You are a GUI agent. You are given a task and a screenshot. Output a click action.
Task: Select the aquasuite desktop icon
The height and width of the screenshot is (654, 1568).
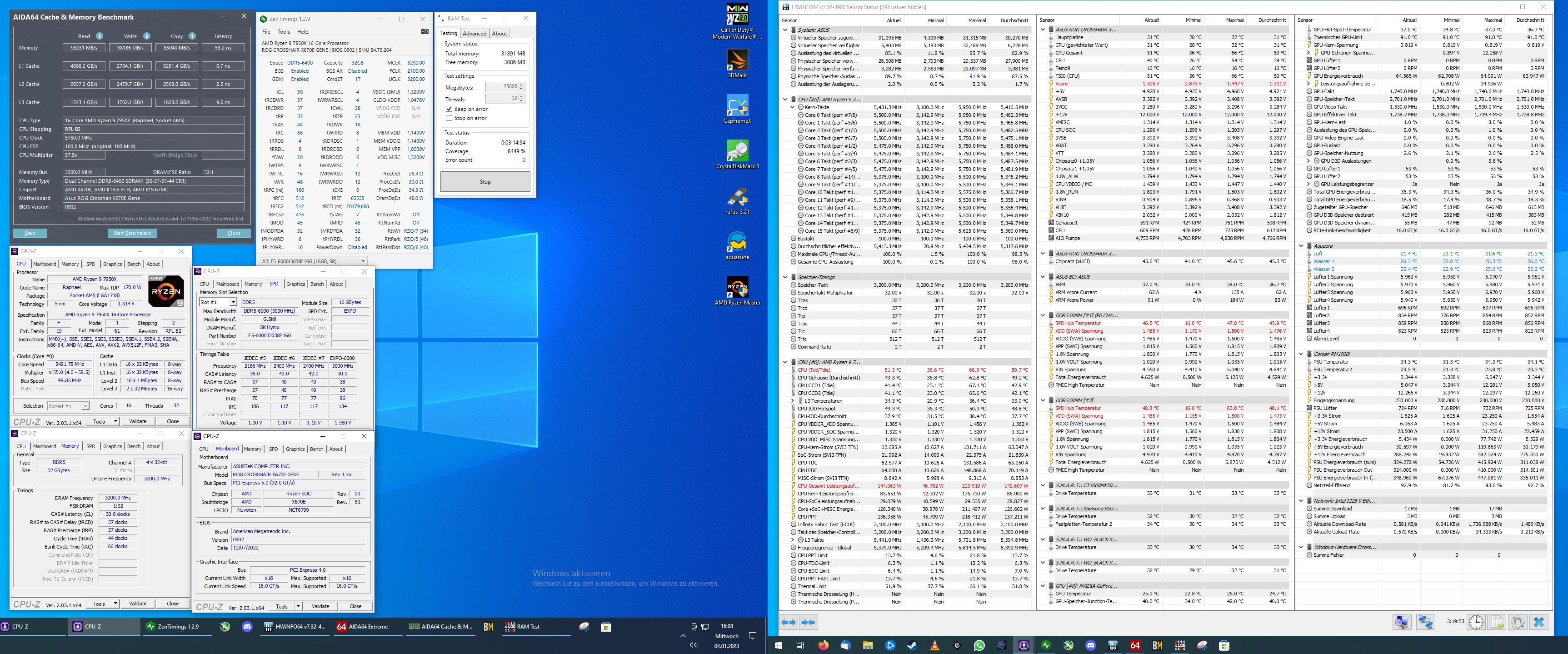[737, 245]
